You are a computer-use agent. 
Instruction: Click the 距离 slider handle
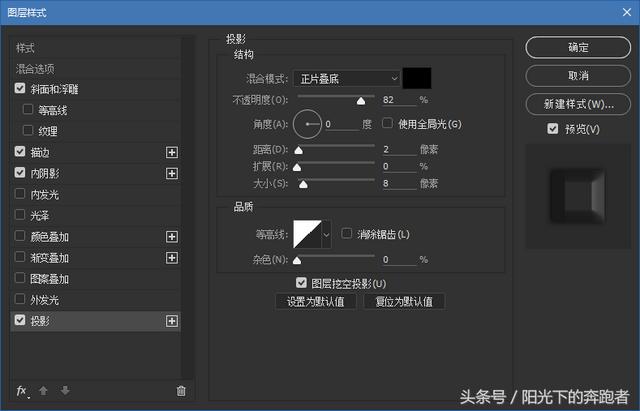click(x=299, y=151)
